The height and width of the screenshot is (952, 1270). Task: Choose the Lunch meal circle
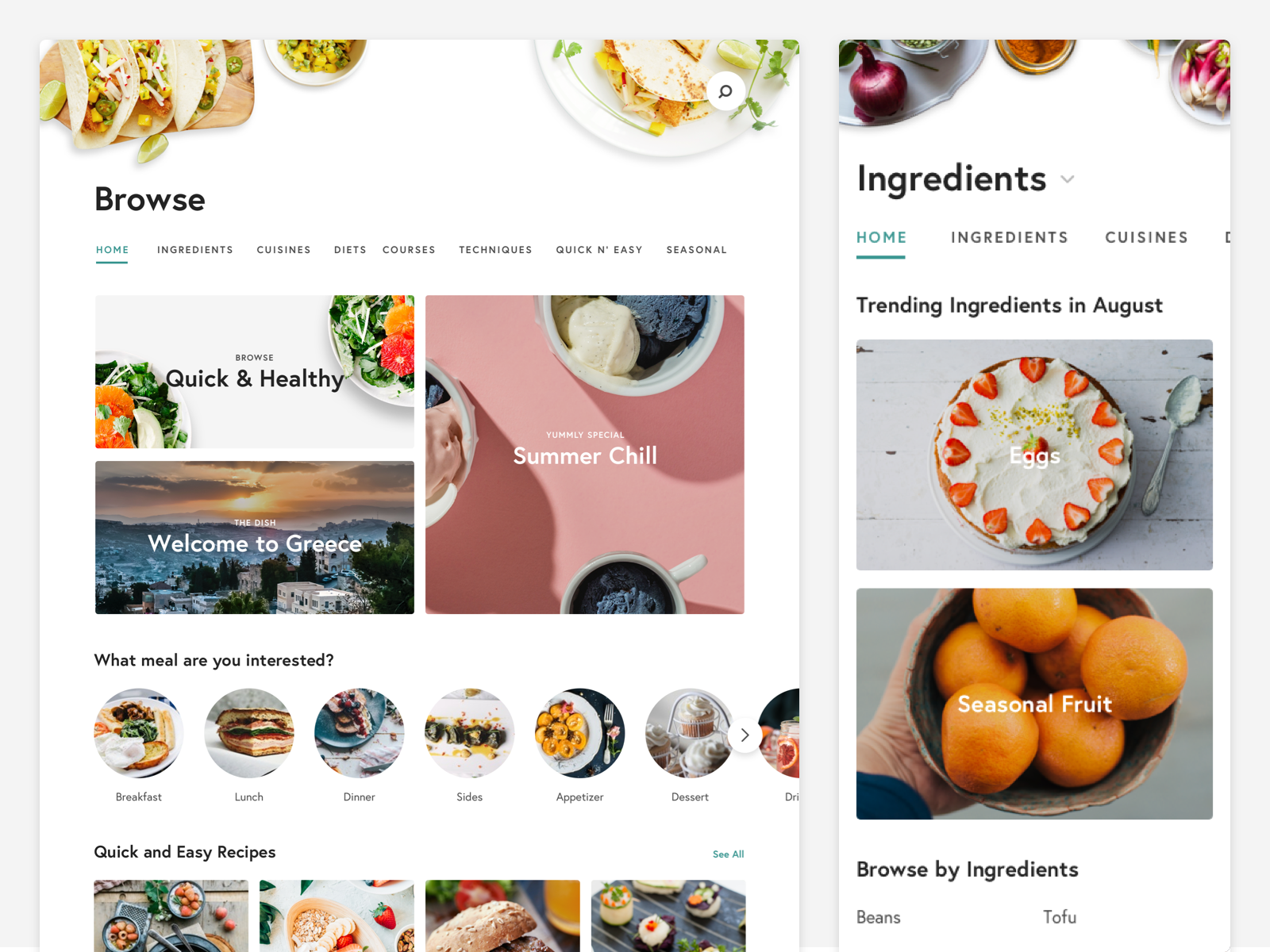(249, 733)
